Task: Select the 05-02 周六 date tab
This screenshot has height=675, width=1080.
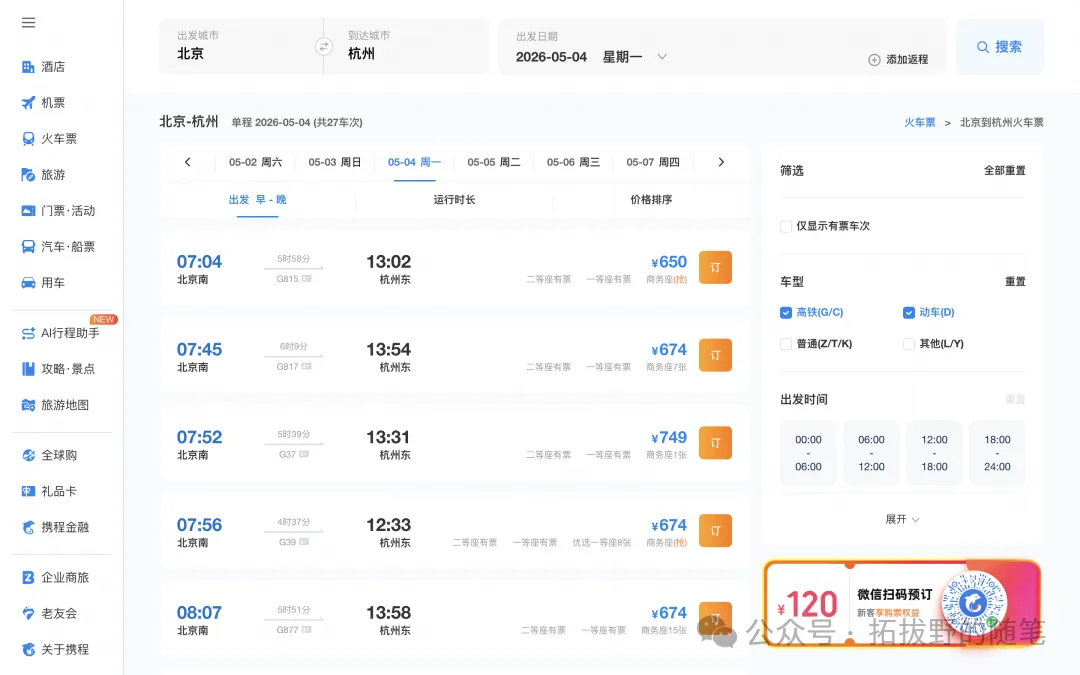Action: click(256, 162)
